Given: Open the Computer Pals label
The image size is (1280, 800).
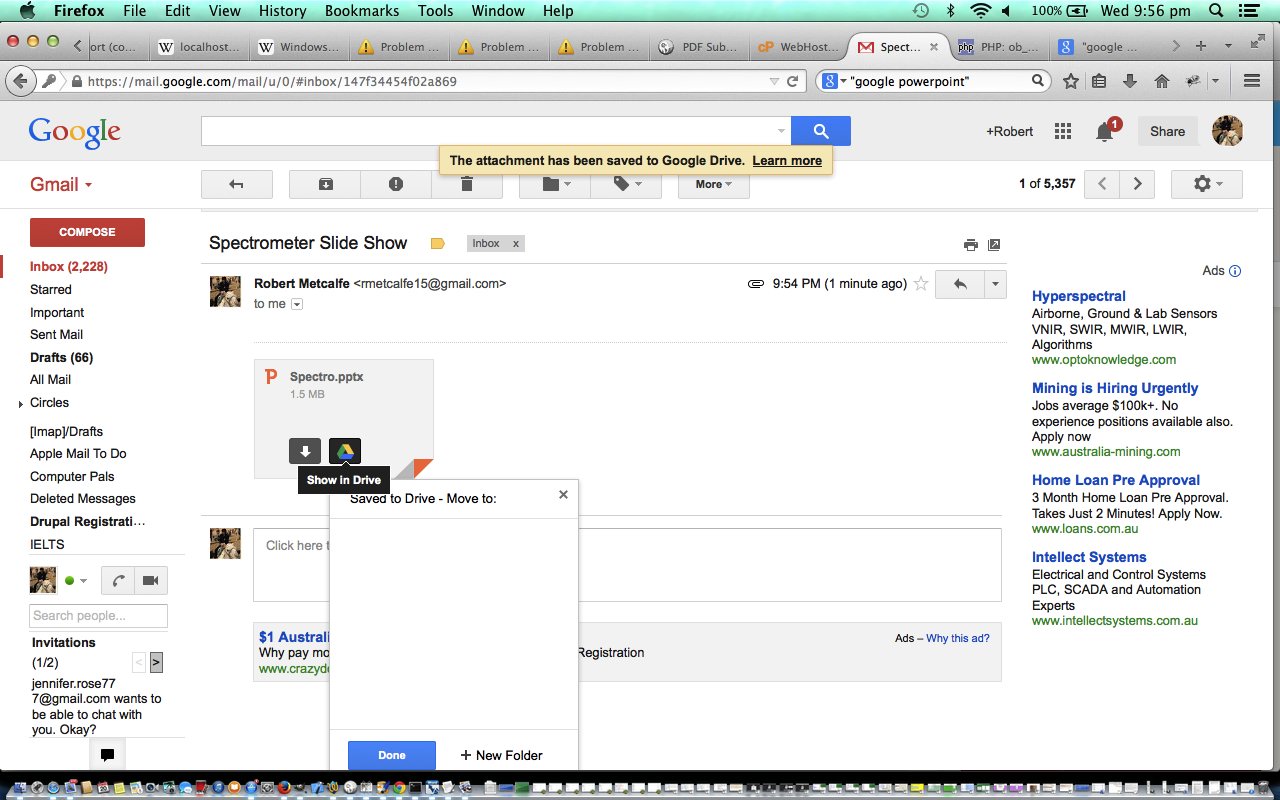Looking at the screenshot, I should coord(72,476).
